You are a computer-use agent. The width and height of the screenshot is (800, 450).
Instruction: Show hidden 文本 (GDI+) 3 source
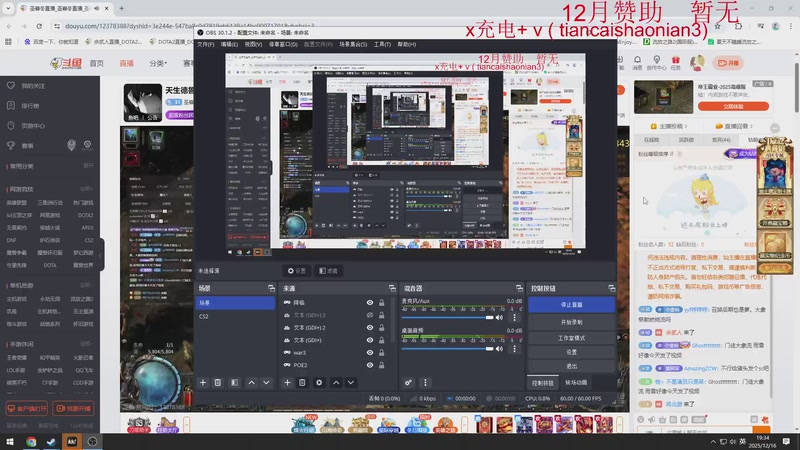[x=370, y=315]
